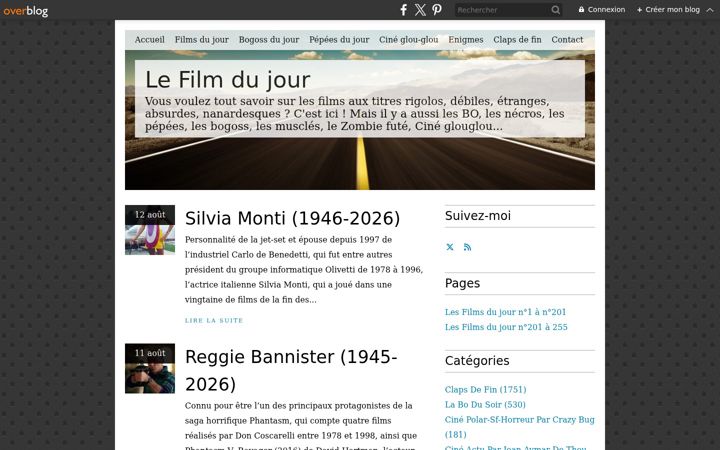
Task: Click the Le Film du jour blog title
Action: pyautogui.click(x=228, y=80)
